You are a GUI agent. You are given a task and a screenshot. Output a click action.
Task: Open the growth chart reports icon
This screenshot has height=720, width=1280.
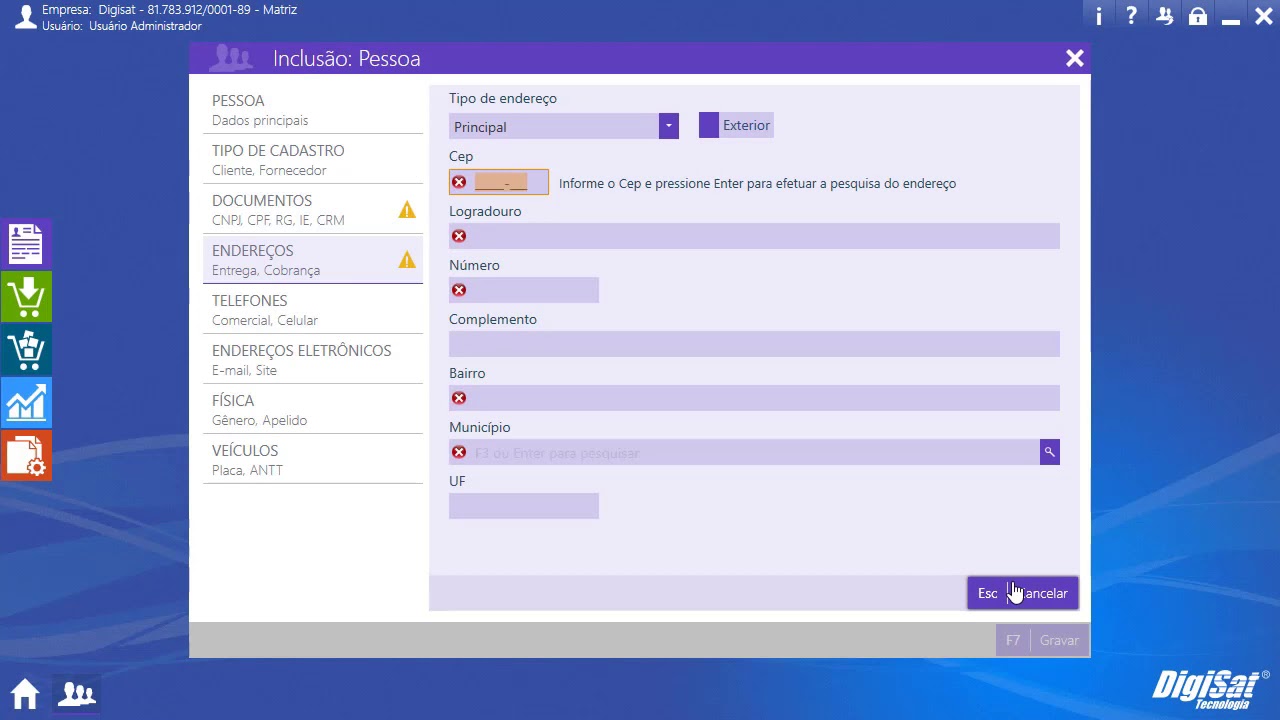pyautogui.click(x=26, y=403)
